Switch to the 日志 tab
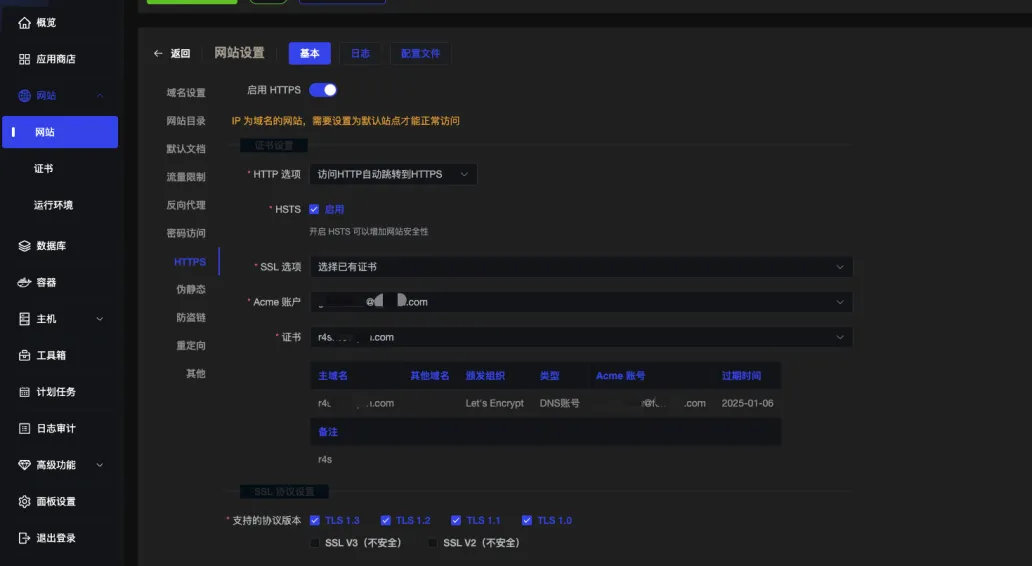 click(360, 54)
